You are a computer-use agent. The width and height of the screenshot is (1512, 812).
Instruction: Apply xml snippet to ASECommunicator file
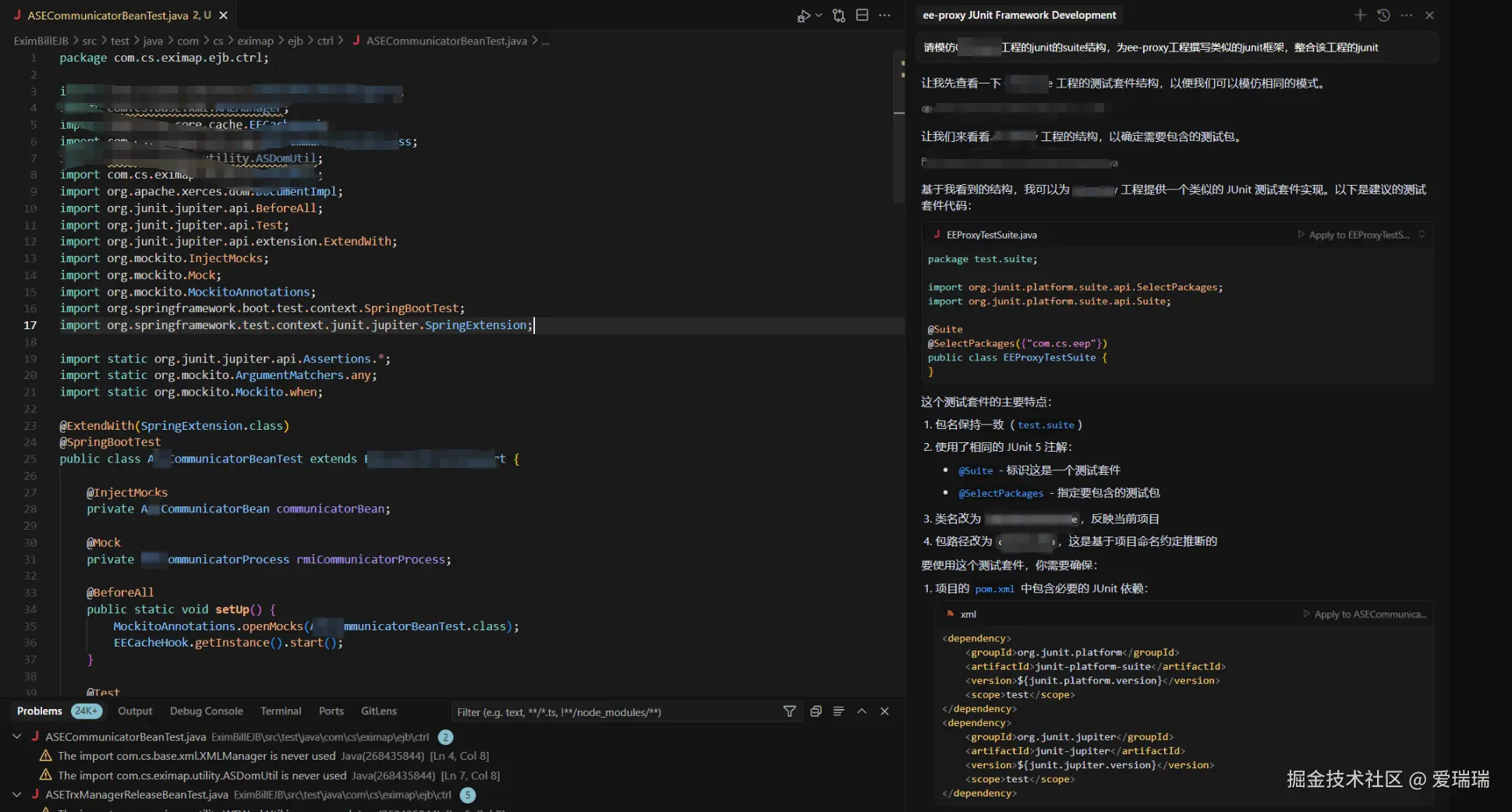1365,615
